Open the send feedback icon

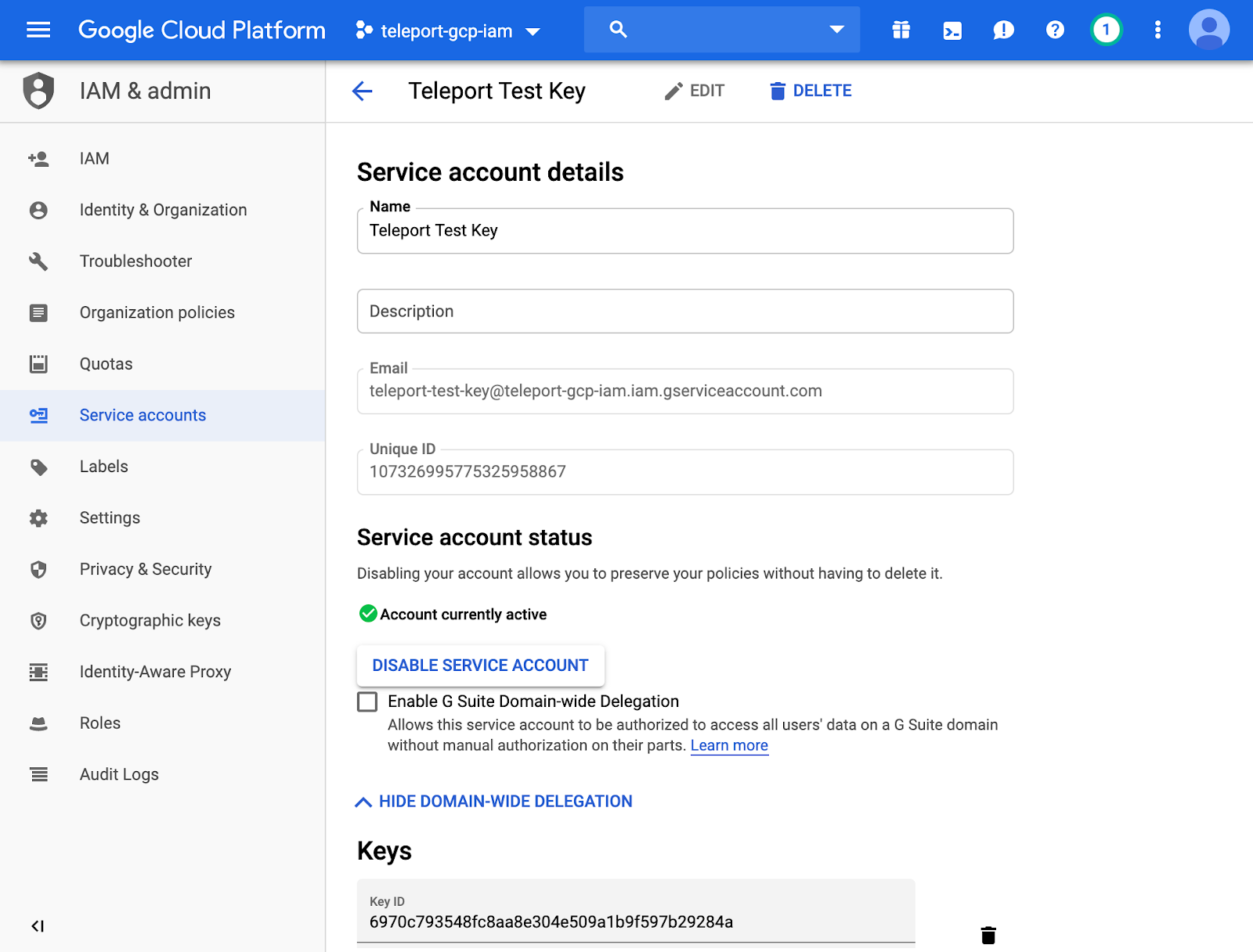(1003, 31)
